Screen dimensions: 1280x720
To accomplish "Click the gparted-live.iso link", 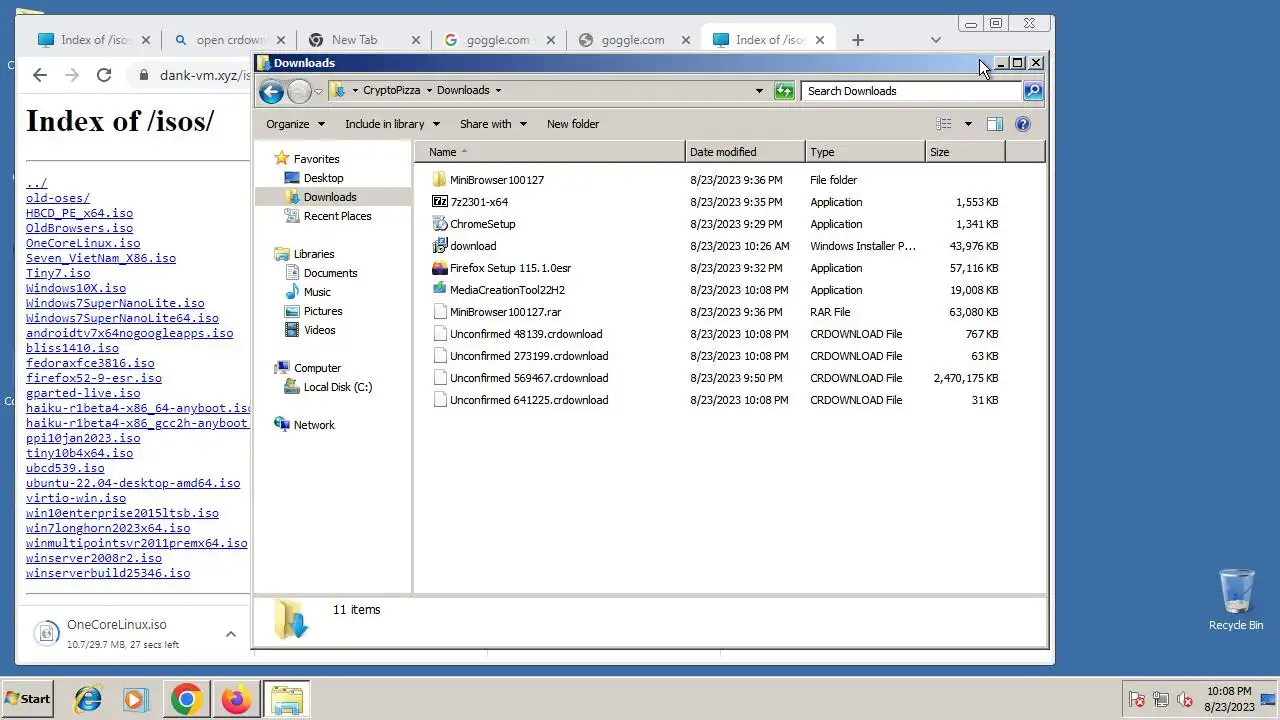I will (x=83, y=393).
